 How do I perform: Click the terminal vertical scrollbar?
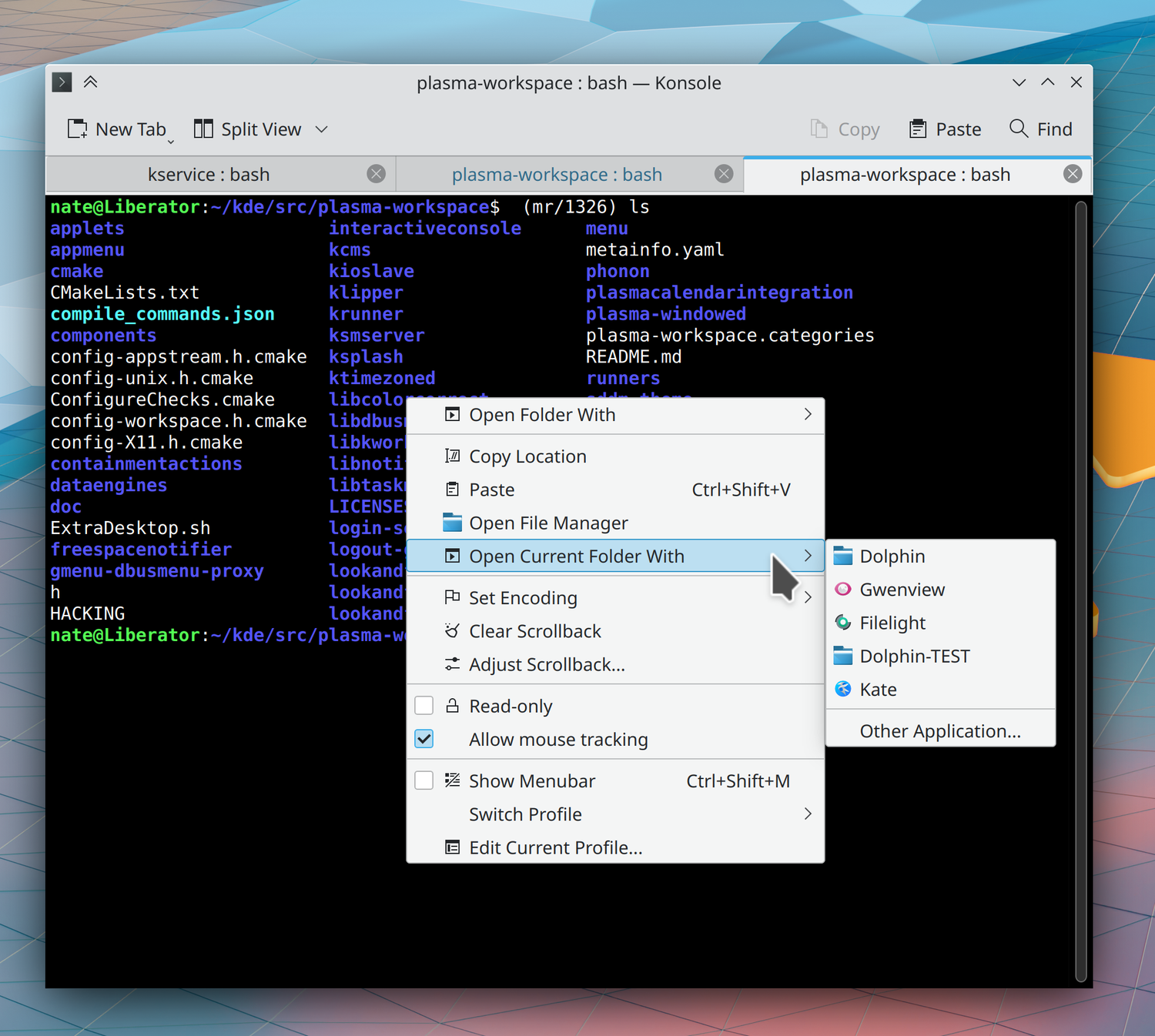tap(1080, 591)
